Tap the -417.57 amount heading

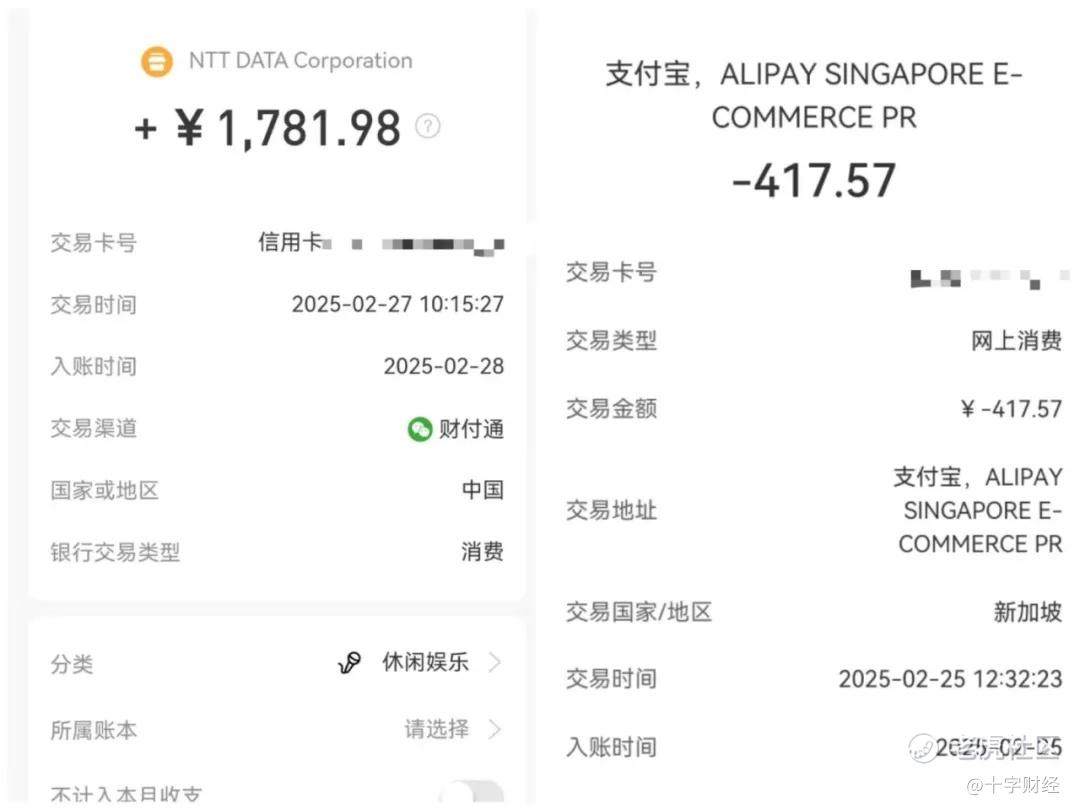[814, 180]
